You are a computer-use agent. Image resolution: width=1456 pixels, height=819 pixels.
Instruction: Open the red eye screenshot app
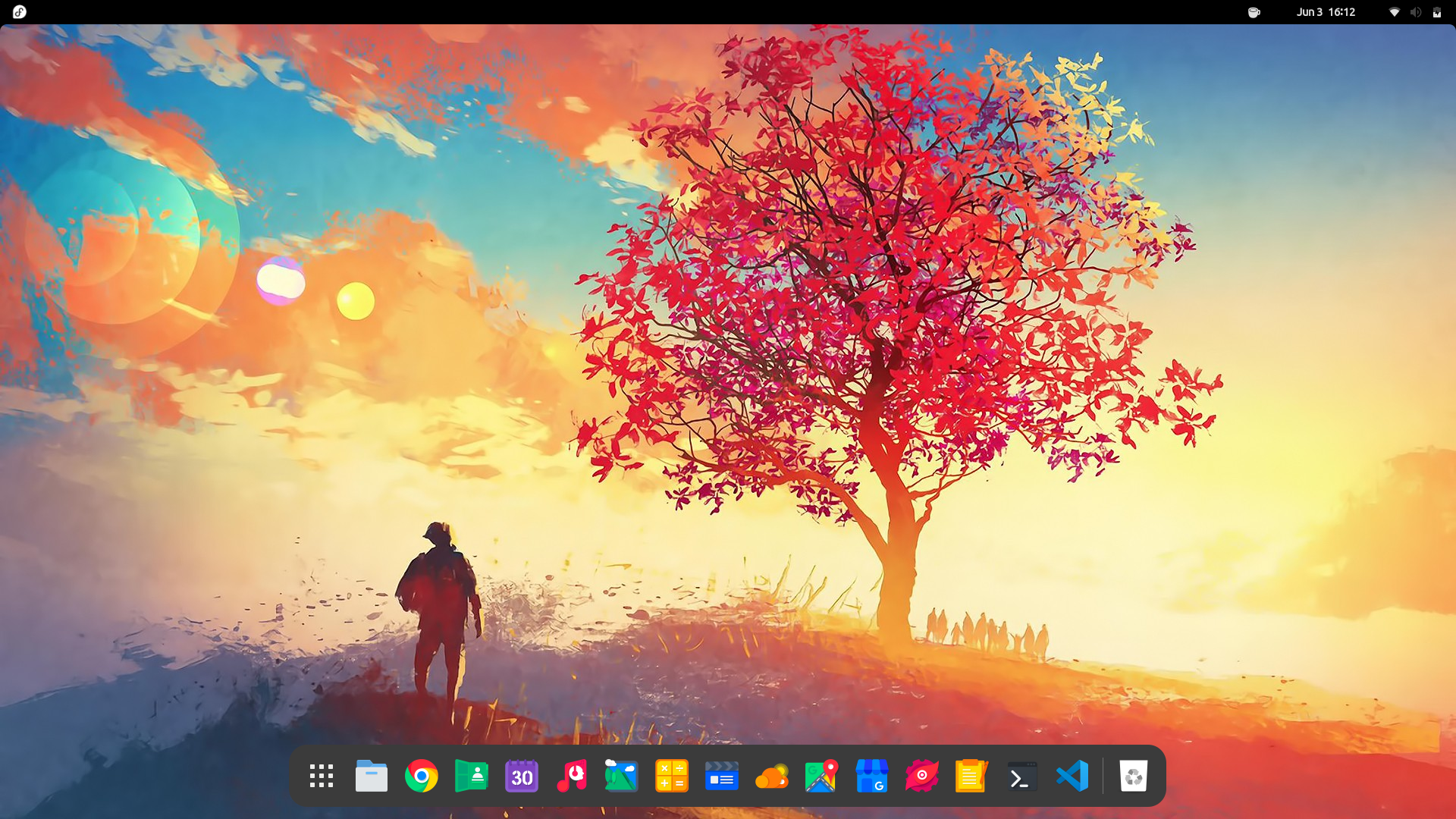click(x=922, y=776)
